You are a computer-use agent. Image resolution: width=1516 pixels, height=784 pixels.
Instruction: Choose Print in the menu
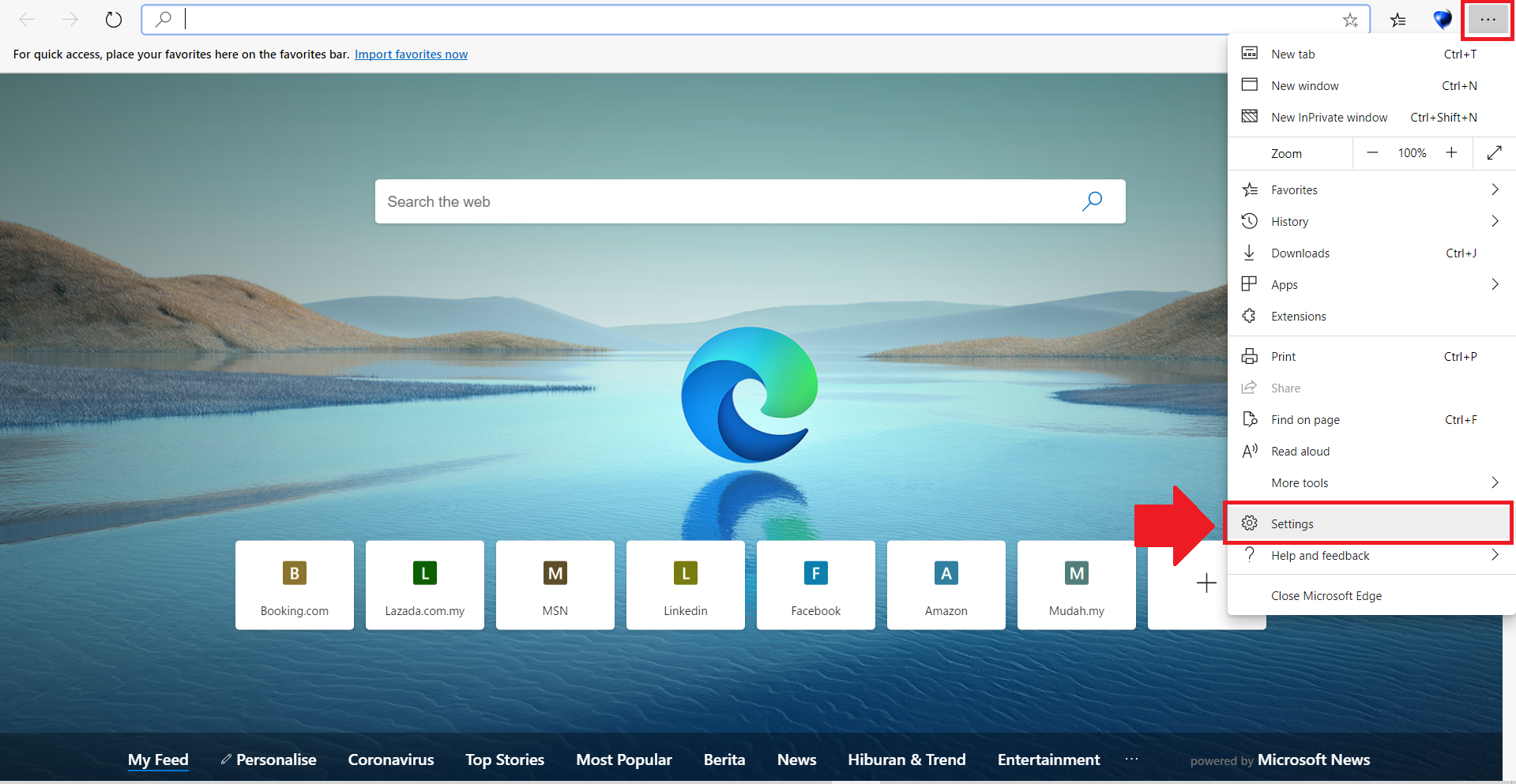pos(1371,357)
